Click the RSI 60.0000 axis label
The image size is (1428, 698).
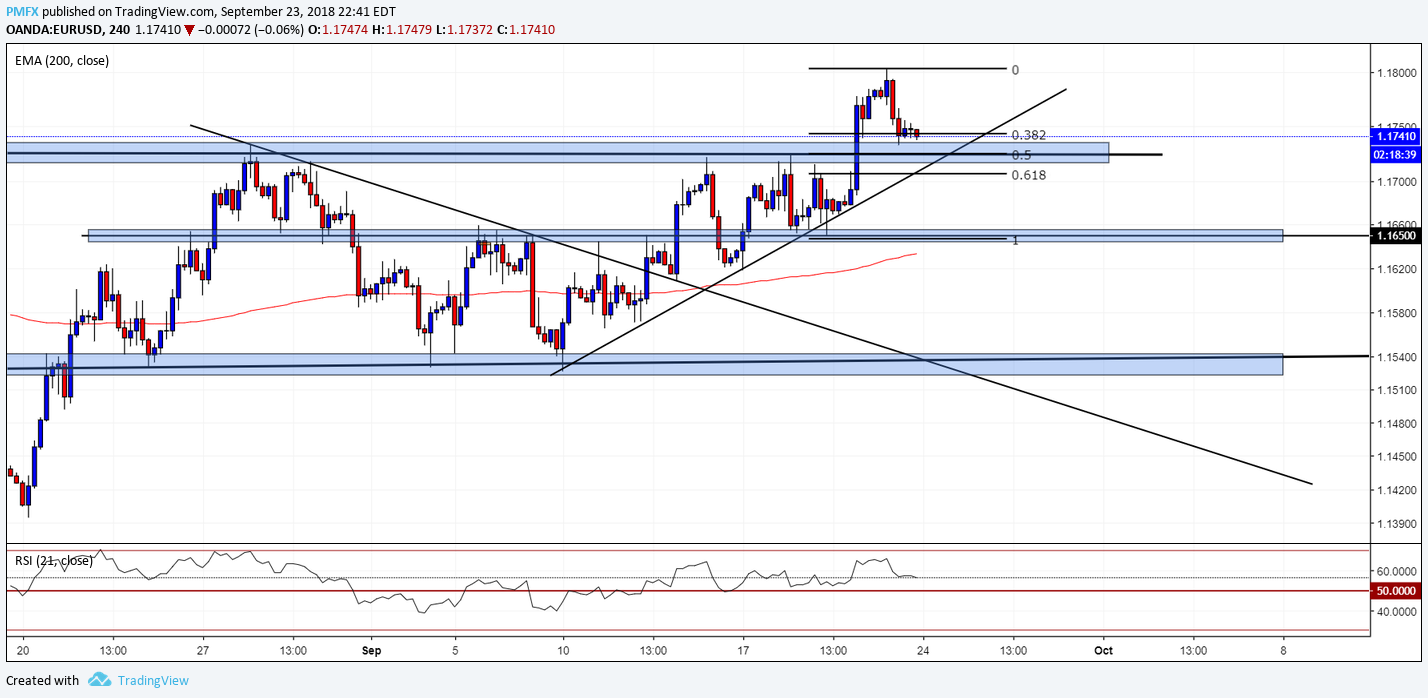pos(1398,571)
